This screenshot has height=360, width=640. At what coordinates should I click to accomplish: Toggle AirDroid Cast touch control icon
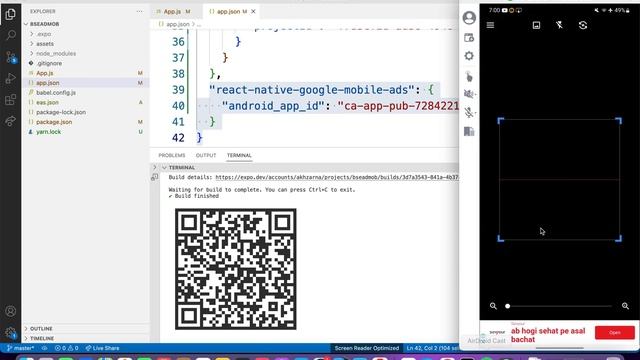pos(469,76)
